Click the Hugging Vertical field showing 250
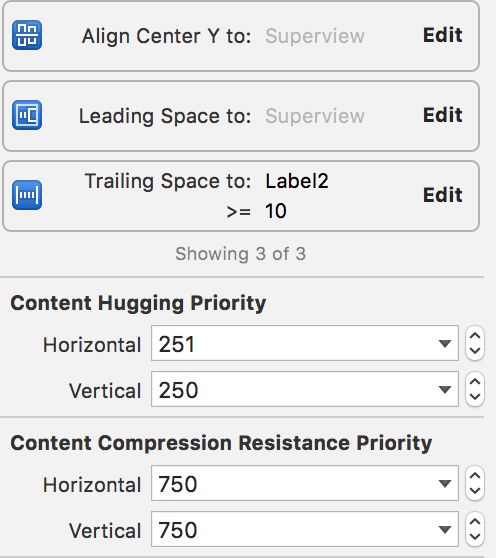 tap(305, 389)
